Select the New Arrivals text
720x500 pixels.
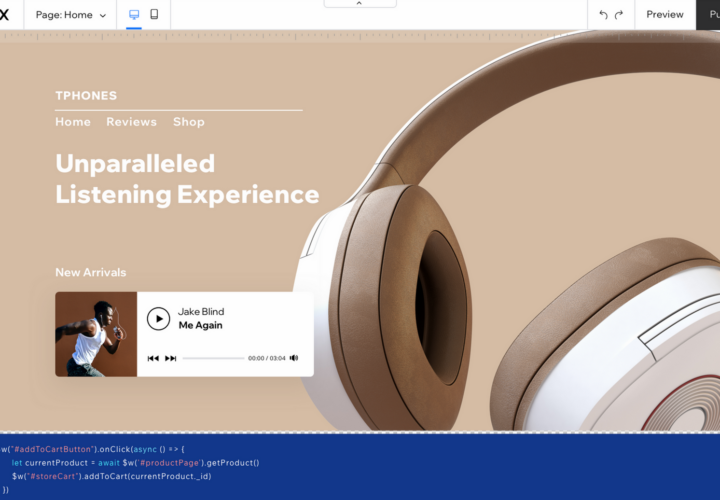pyautogui.click(x=90, y=272)
